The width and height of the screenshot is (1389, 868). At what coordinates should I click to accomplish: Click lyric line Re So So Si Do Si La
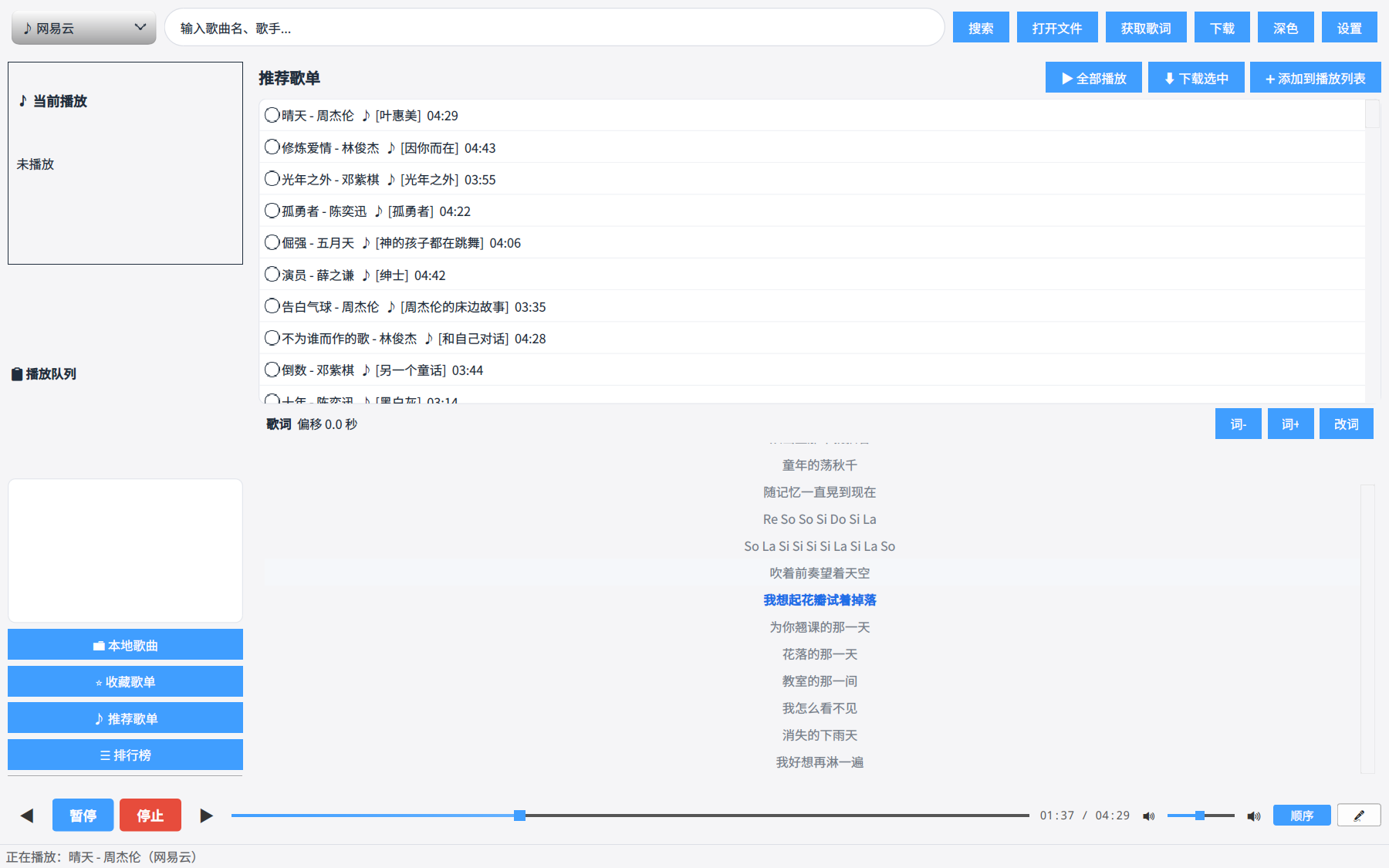tap(820, 518)
